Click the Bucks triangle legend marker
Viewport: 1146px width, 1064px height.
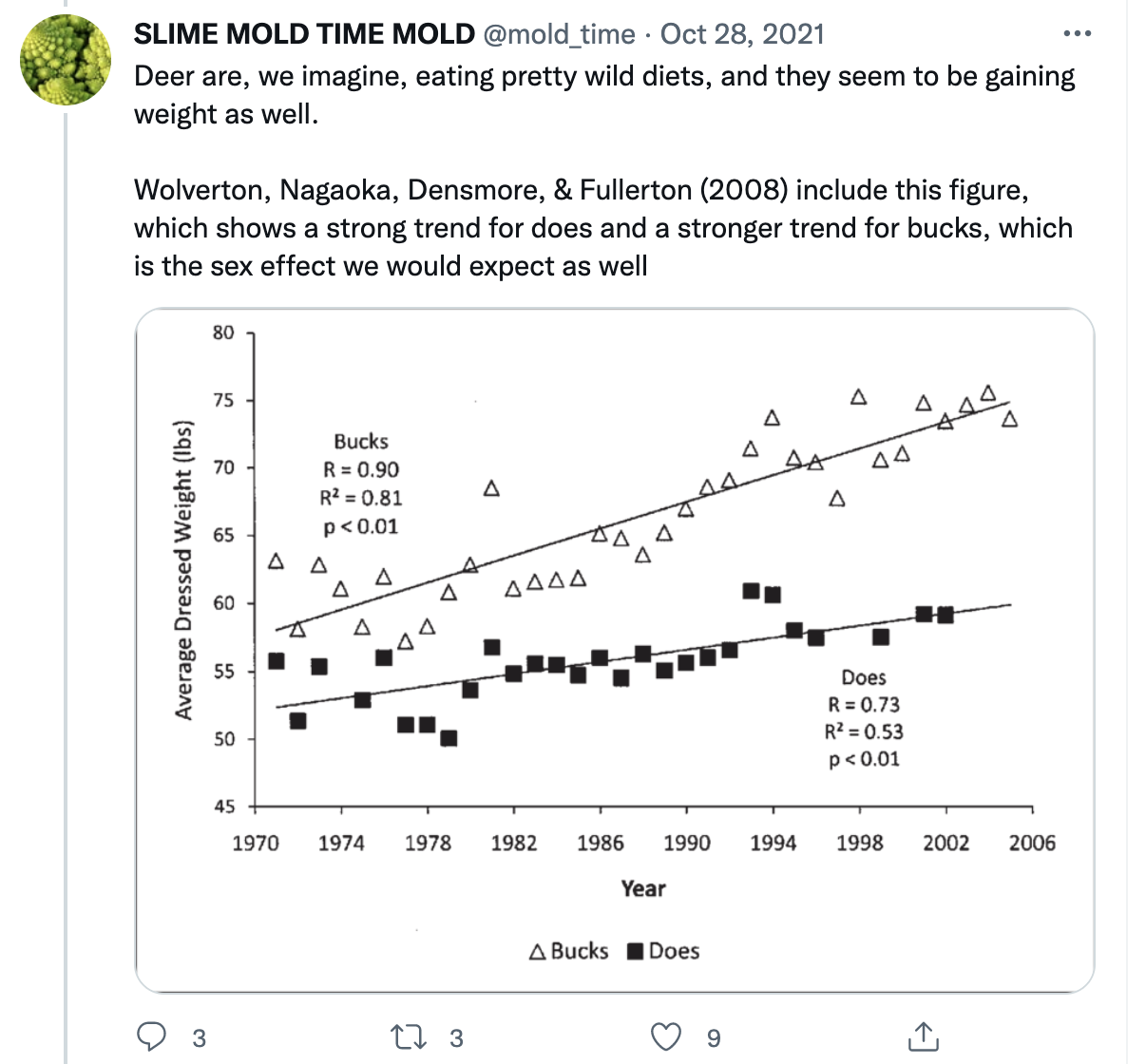coord(538,951)
